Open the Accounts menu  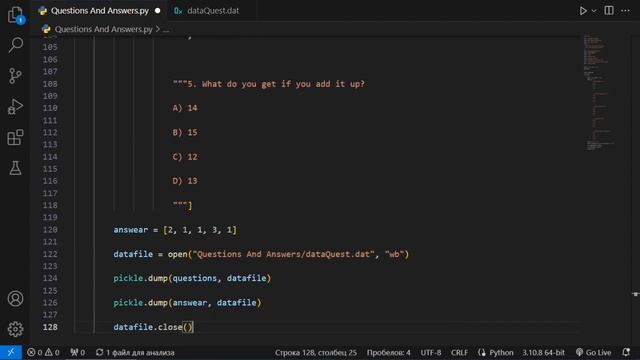pos(16,299)
